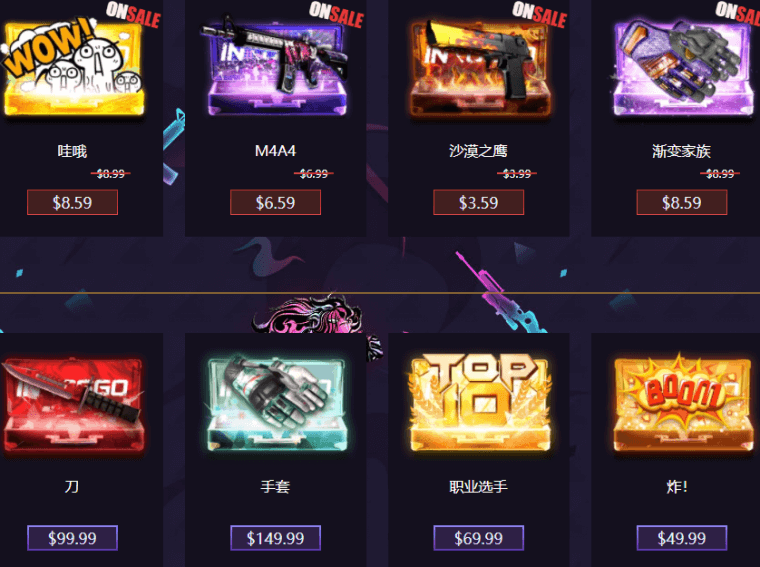Purchase the knife case for $99.99
Image resolution: width=760 pixels, height=567 pixels.
(x=72, y=538)
